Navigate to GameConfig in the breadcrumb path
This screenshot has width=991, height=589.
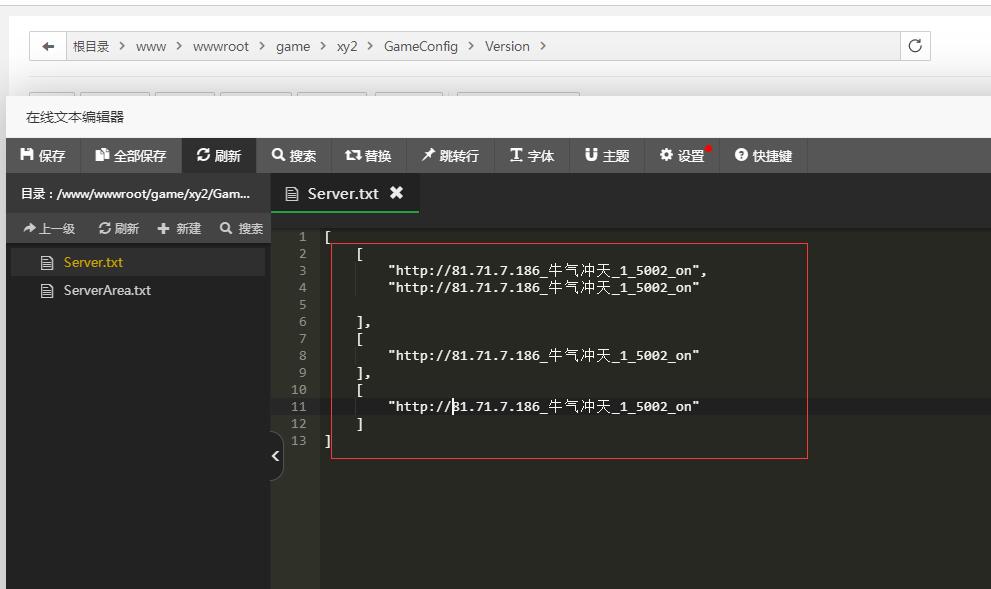420,46
